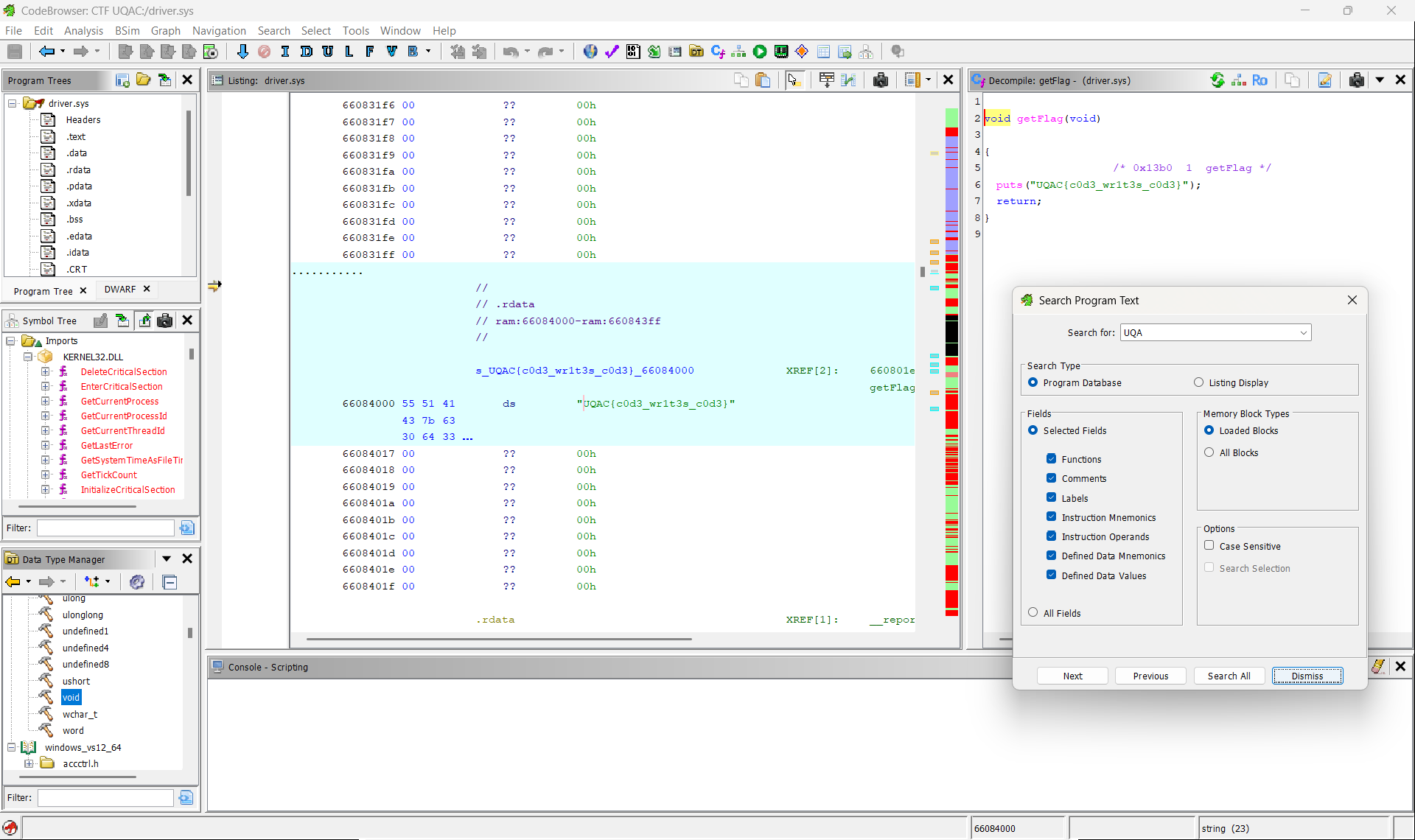Expand the accctrl.h folder node
Screen dimensions: 1415x840
[28, 763]
